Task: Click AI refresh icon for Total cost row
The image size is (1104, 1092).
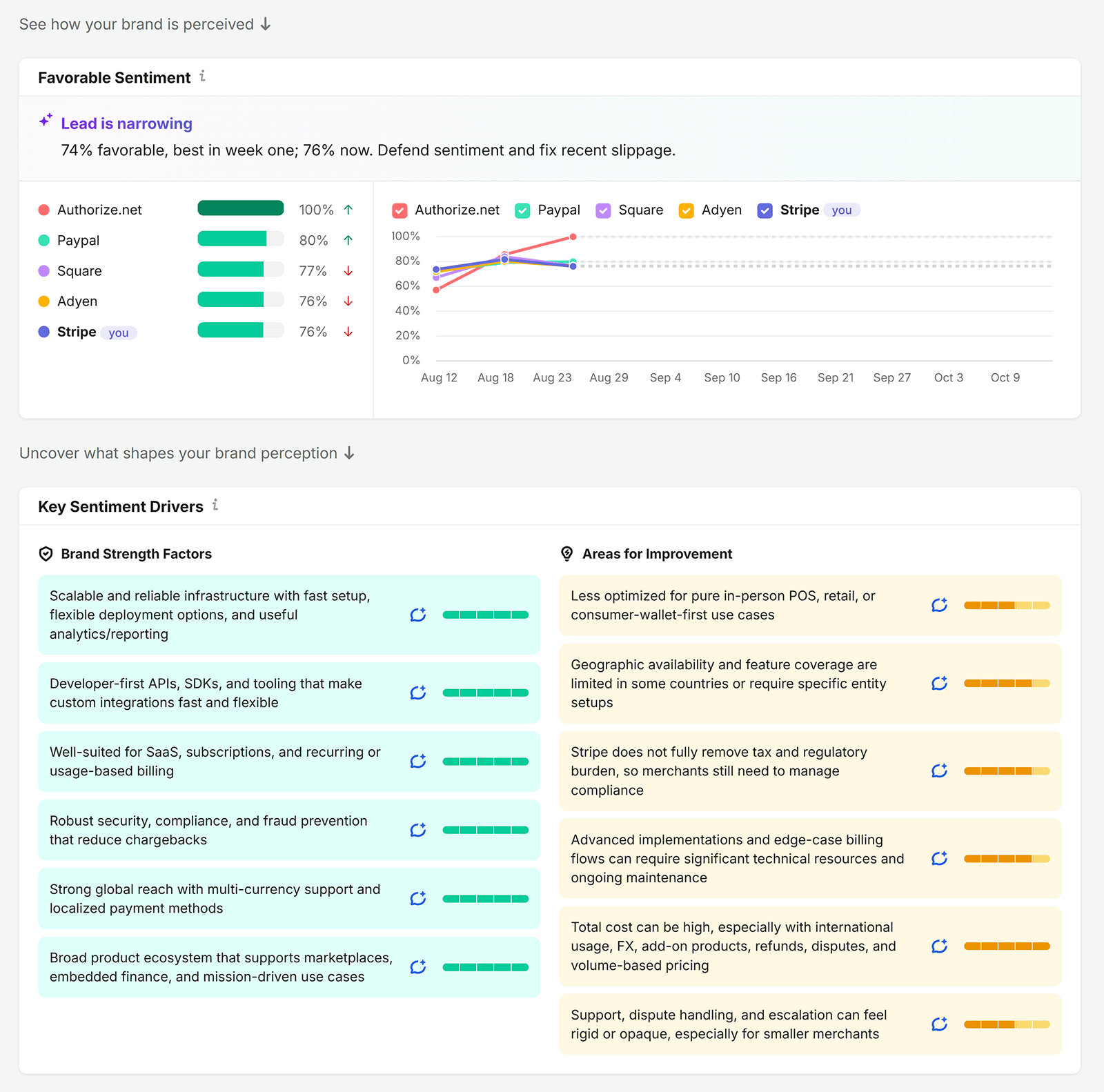Action: [x=940, y=946]
